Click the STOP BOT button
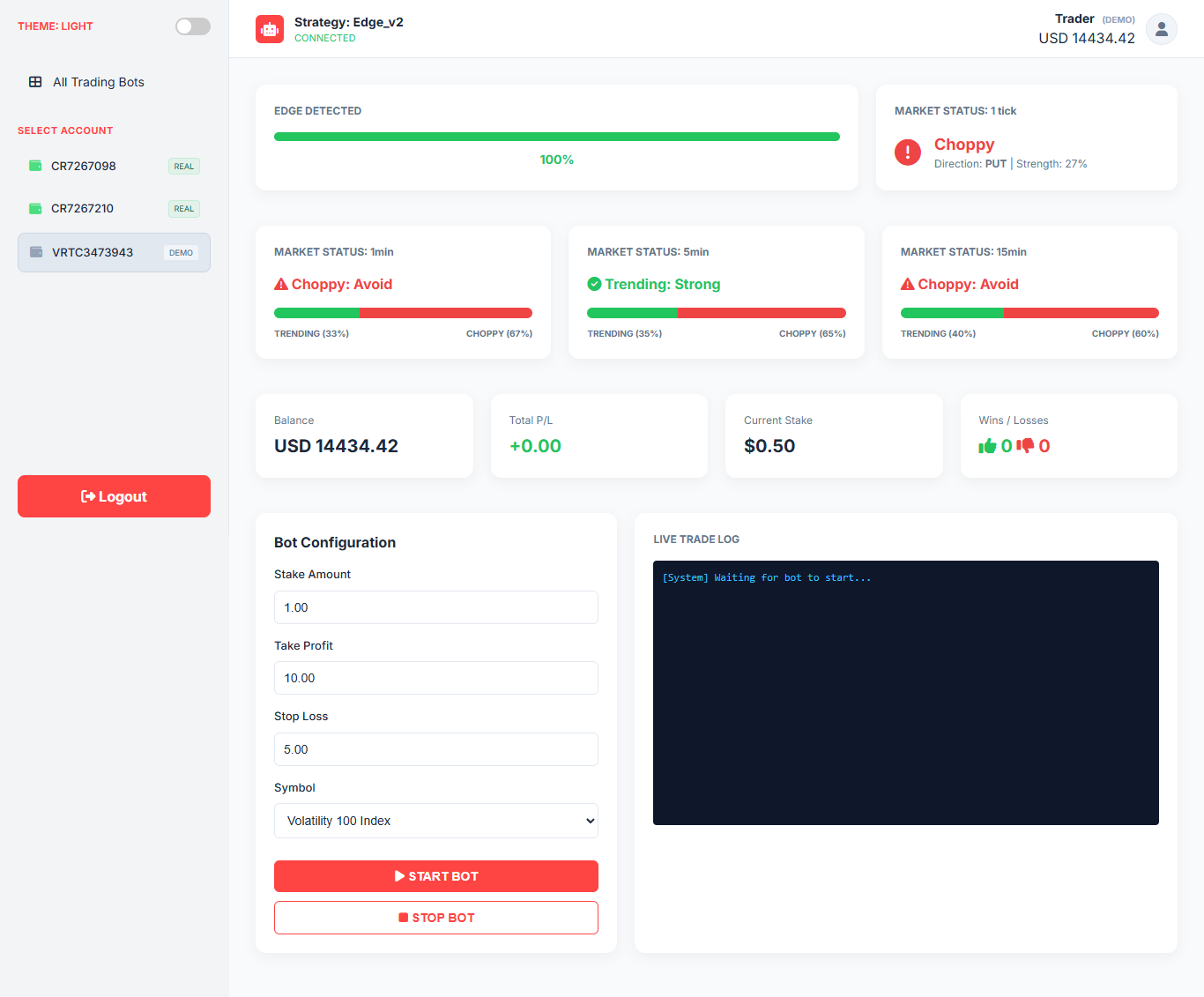The image size is (1204, 997). pyautogui.click(x=436, y=918)
